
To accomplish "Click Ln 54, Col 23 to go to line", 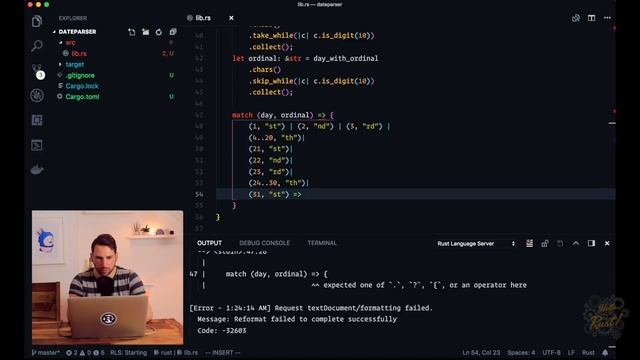I will click(x=481, y=352).
